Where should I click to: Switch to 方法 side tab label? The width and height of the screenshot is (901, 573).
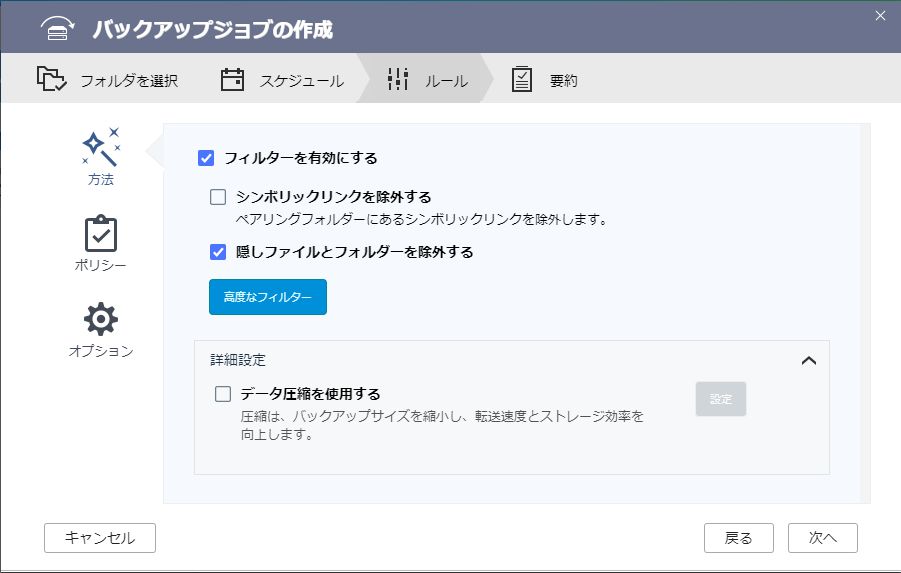pyautogui.click(x=101, y=179)
